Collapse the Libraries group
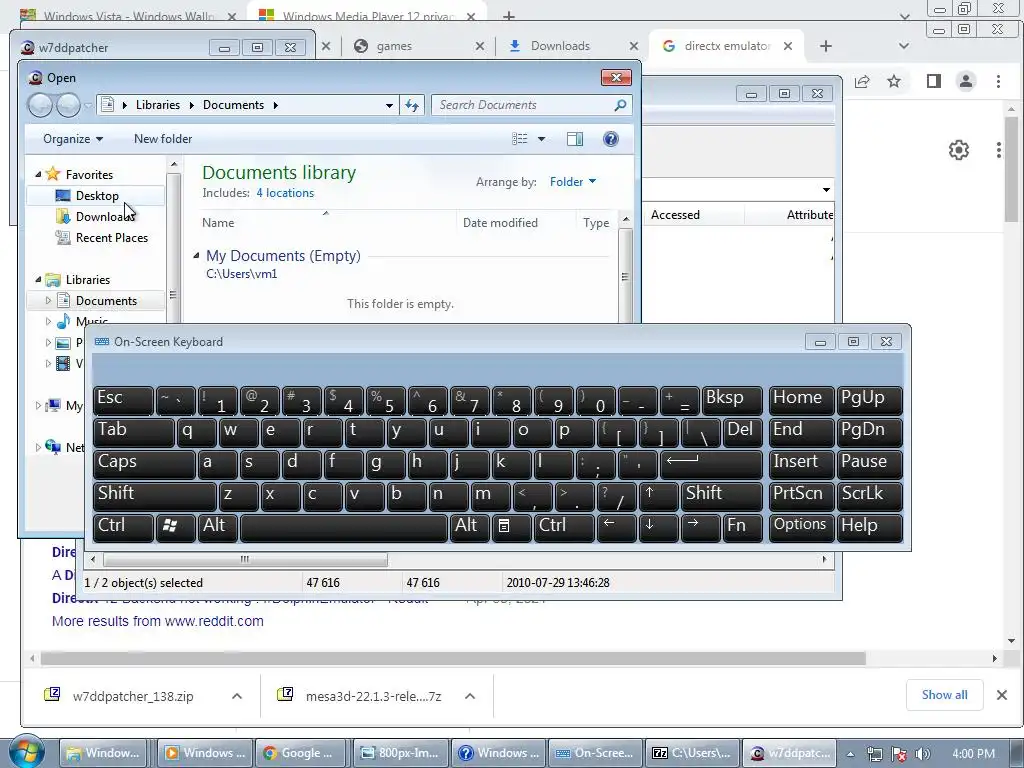Viewport: 1024px width, 768px height. (38, 280)
